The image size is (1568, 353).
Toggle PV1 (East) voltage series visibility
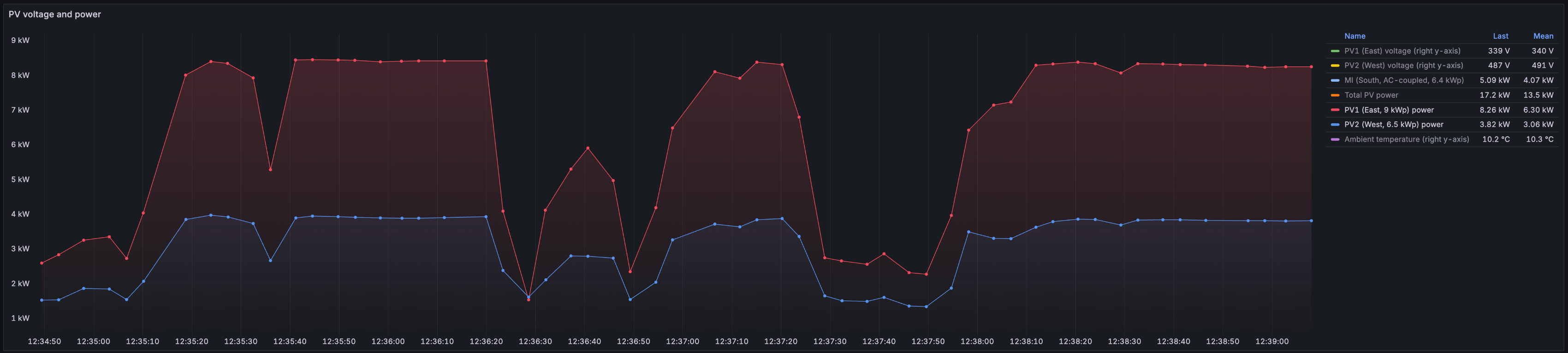tap(1402, 51)
